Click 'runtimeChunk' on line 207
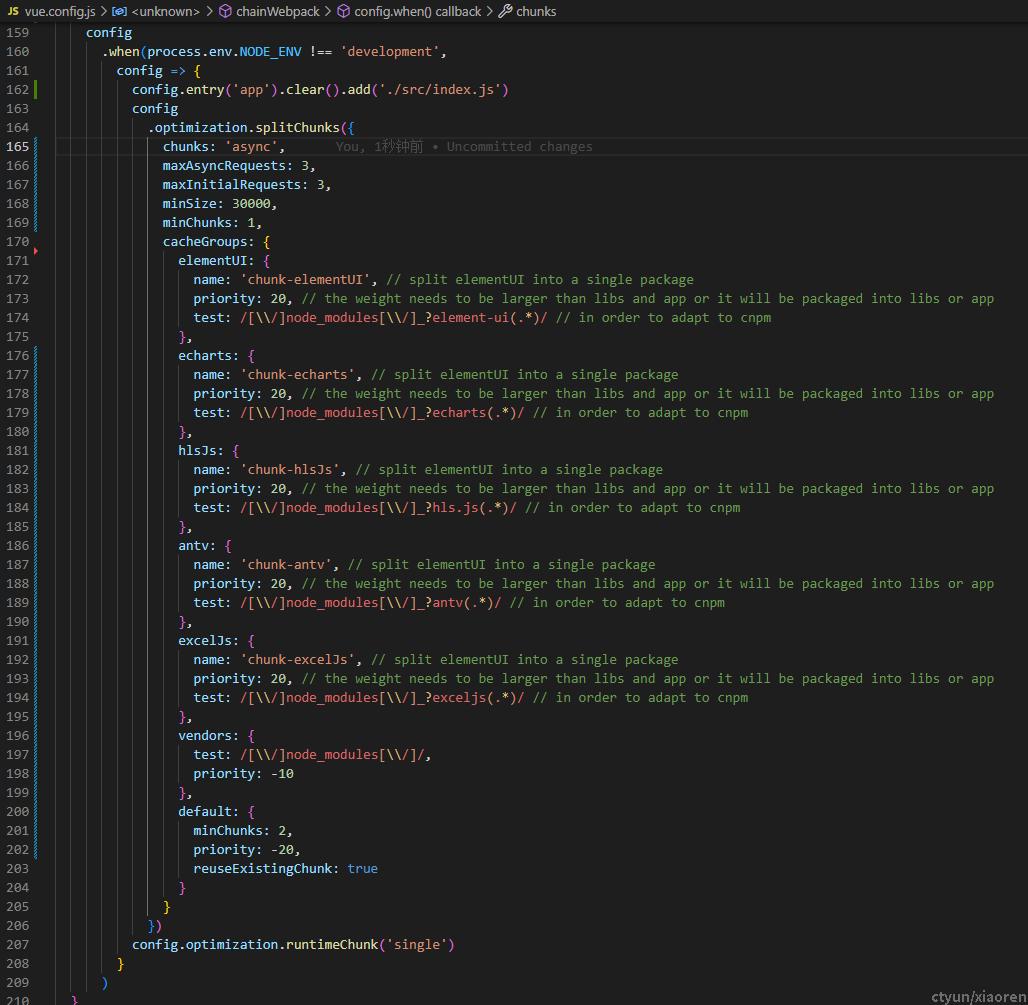This screenshot has width=1028, height=1005. 332,945
